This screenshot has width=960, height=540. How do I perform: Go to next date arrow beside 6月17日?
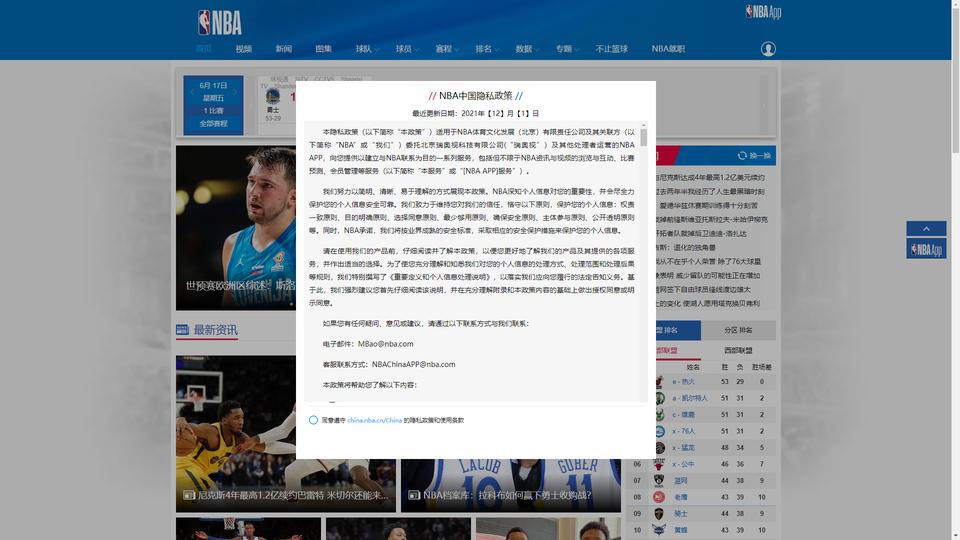click(234, 92)
